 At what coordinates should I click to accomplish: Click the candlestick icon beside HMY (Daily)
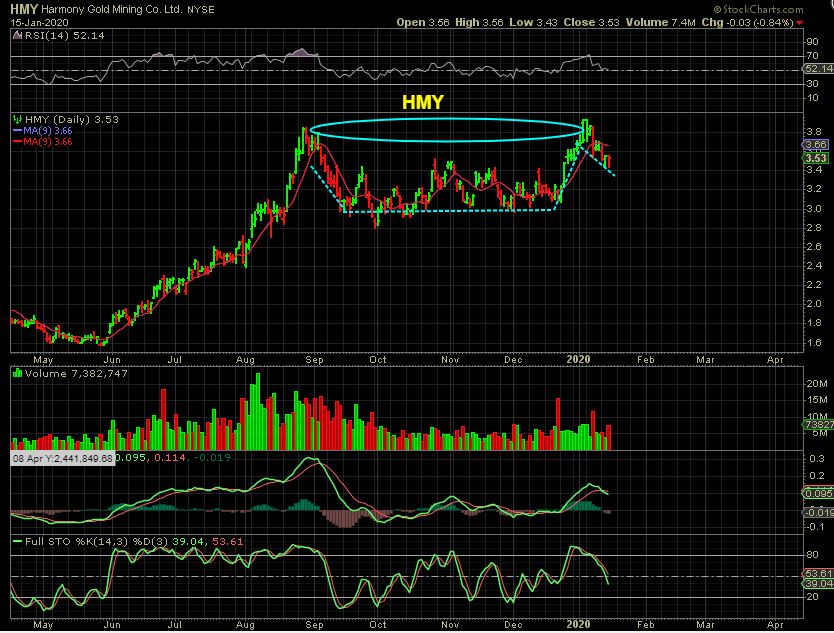pos(18,120)
